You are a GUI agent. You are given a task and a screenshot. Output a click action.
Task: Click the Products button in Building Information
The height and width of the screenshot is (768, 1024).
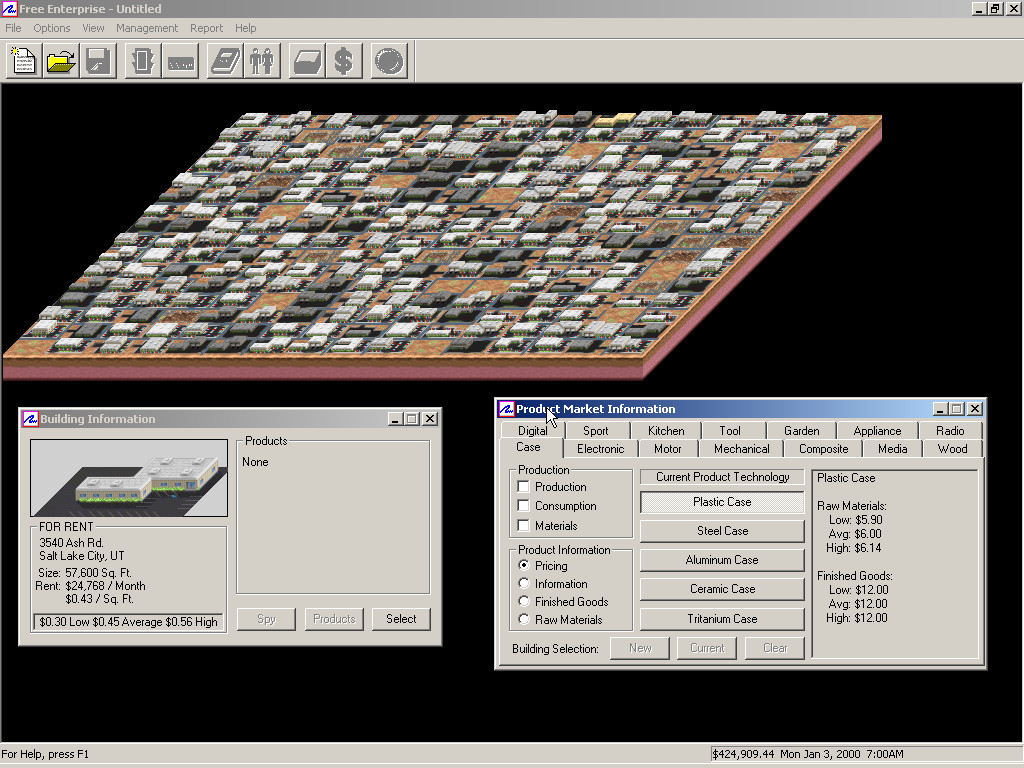(334, 618)
